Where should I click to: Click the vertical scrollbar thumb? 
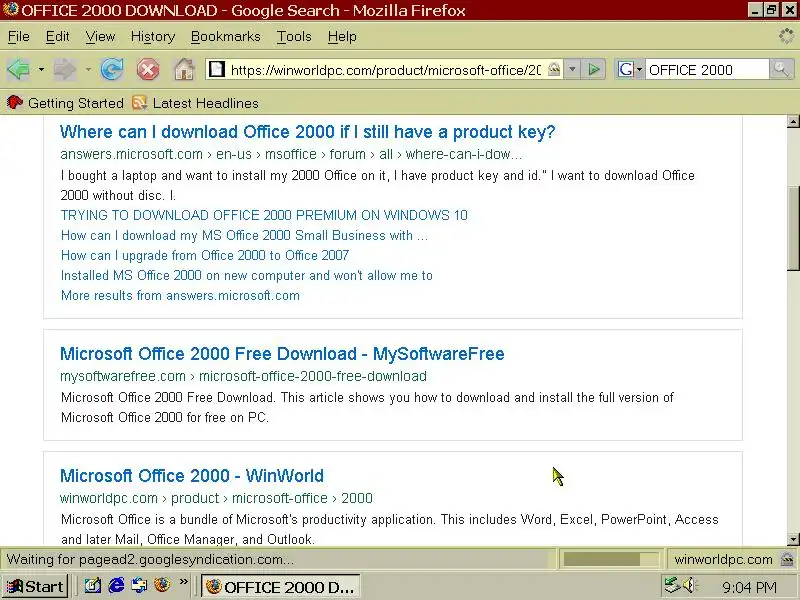coord(793,230)
